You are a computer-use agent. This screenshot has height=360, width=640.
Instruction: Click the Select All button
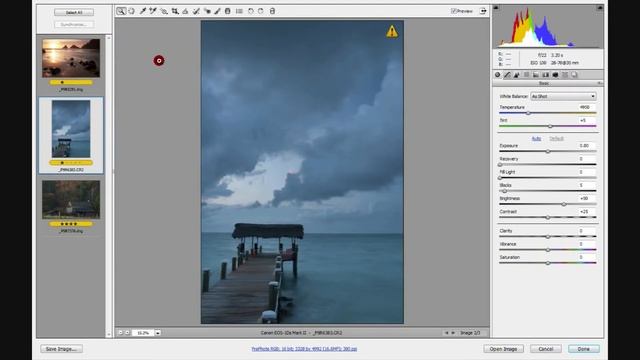coord(74,13)
